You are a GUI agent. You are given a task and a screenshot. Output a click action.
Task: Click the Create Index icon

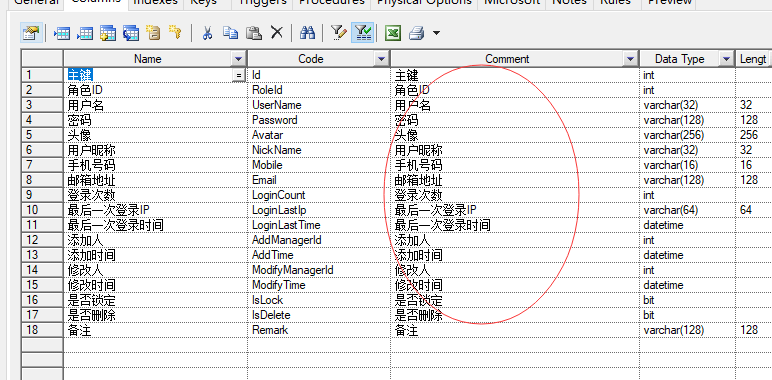153,33
